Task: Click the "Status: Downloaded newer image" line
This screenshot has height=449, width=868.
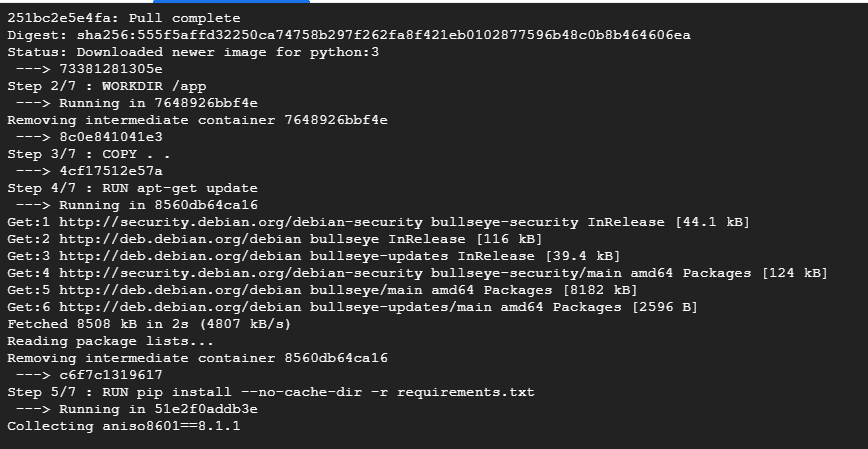Action: [193, 52]
